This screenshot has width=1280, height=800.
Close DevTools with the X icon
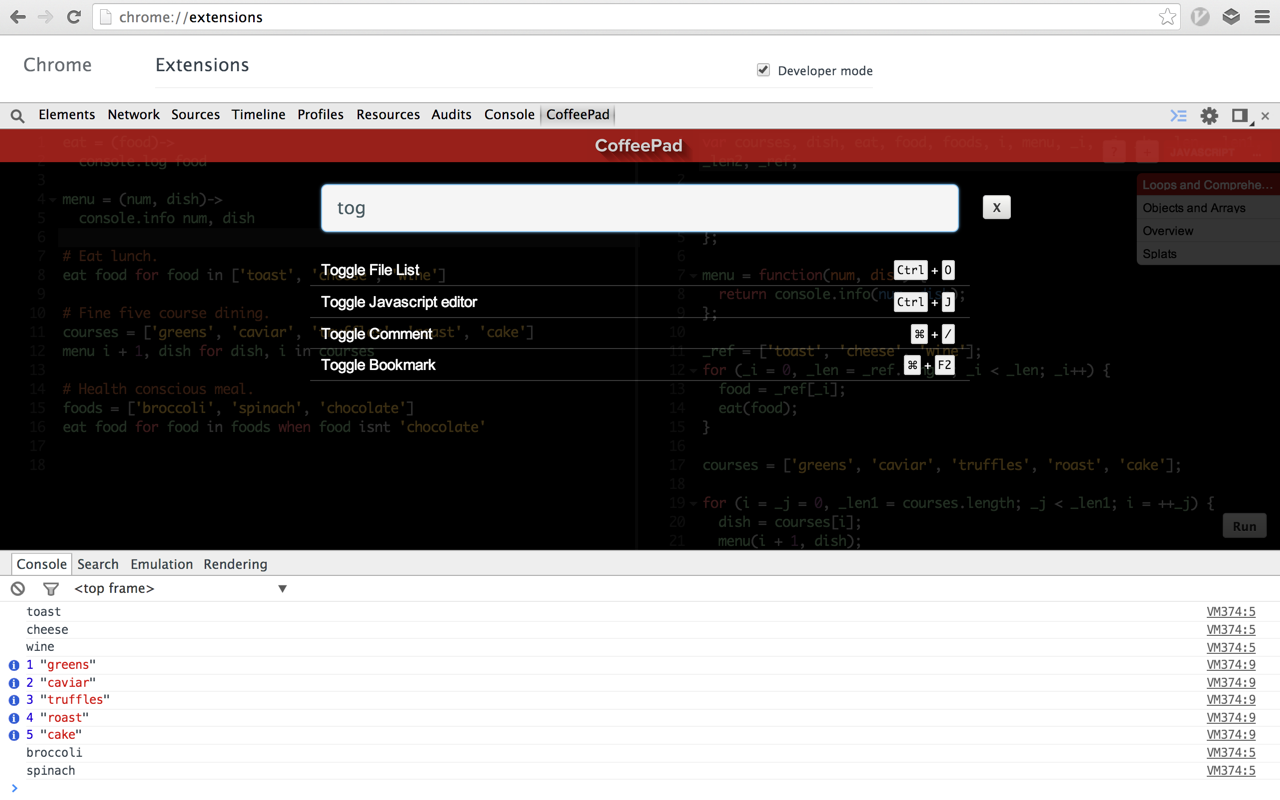[1265, 116]
